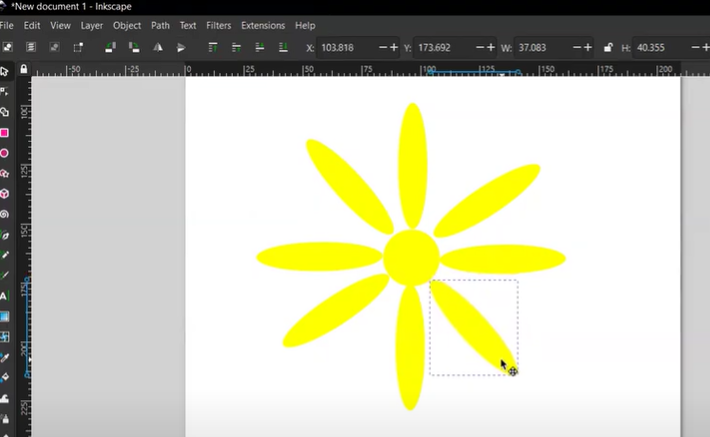Flip selected object vertically
The image size is (710, 437).
[181, 47]
